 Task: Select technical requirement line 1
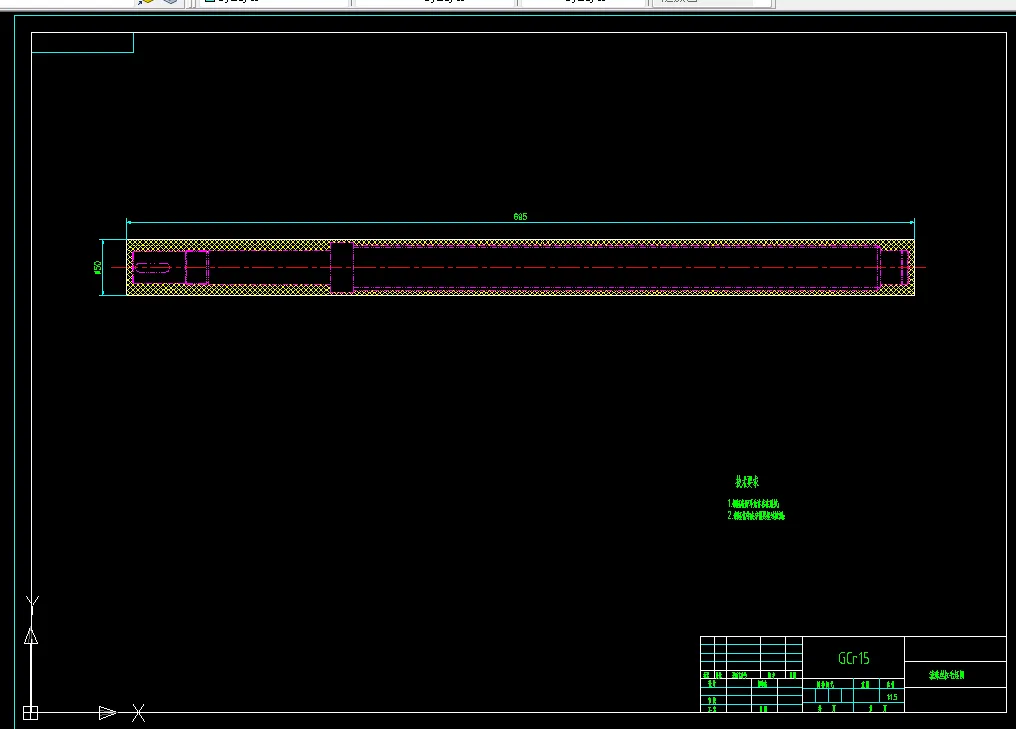click(754, 503)
